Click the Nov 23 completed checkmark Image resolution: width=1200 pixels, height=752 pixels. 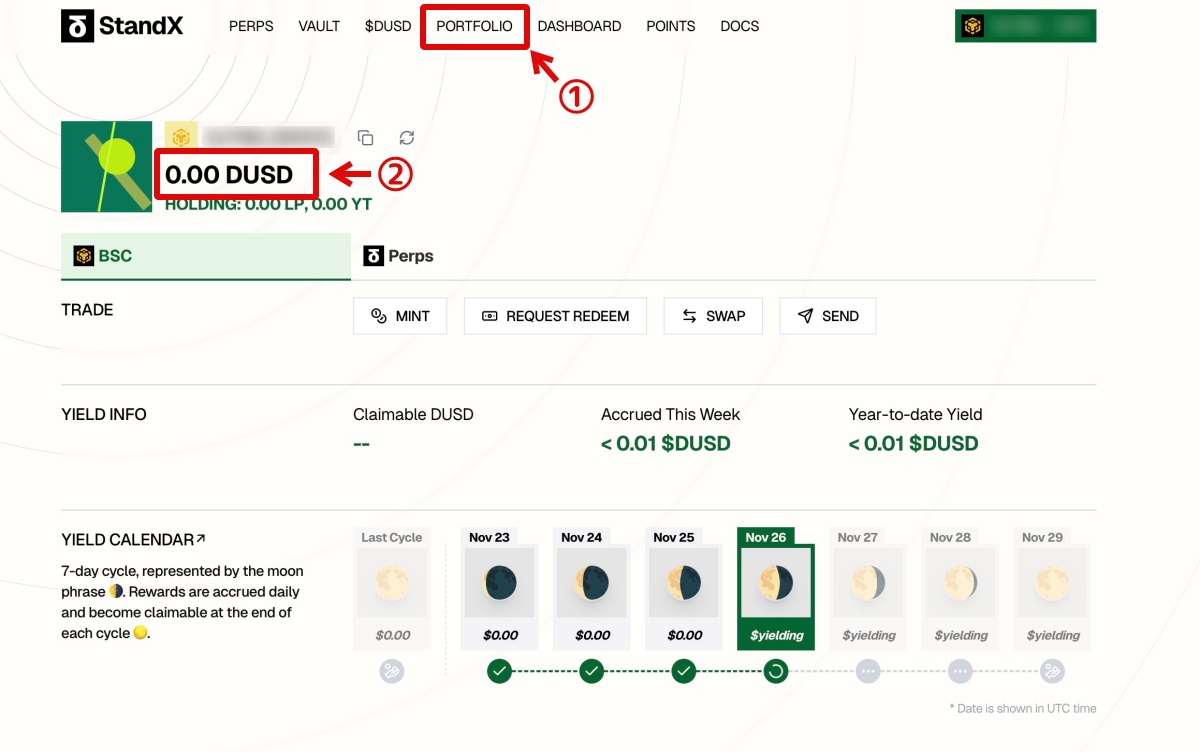tap(500, 672)
